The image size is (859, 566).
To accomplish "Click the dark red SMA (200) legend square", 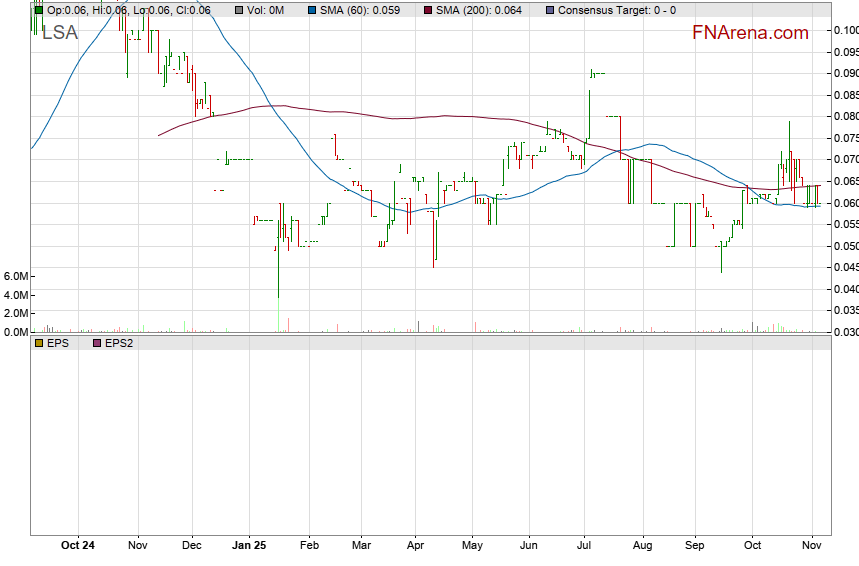I will 427,10.
